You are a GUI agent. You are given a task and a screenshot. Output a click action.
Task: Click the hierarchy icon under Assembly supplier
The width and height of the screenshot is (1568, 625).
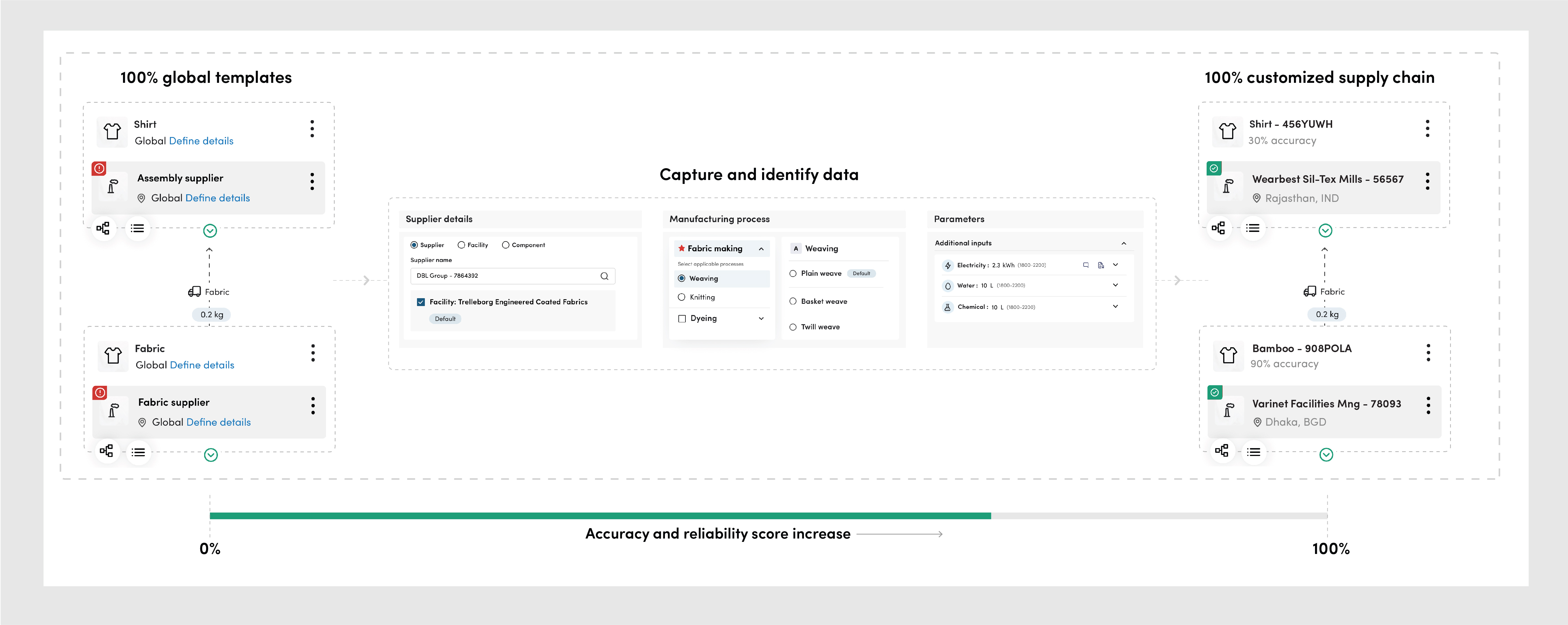pos(103,228)
